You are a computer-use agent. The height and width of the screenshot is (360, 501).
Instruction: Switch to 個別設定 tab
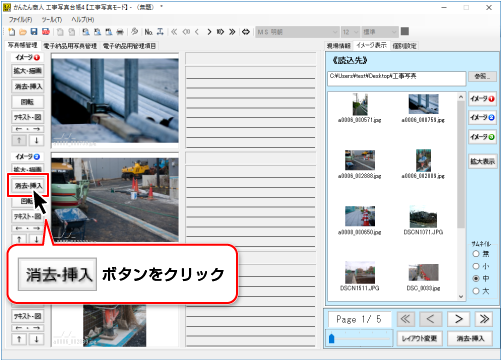[x=404, y=46]
